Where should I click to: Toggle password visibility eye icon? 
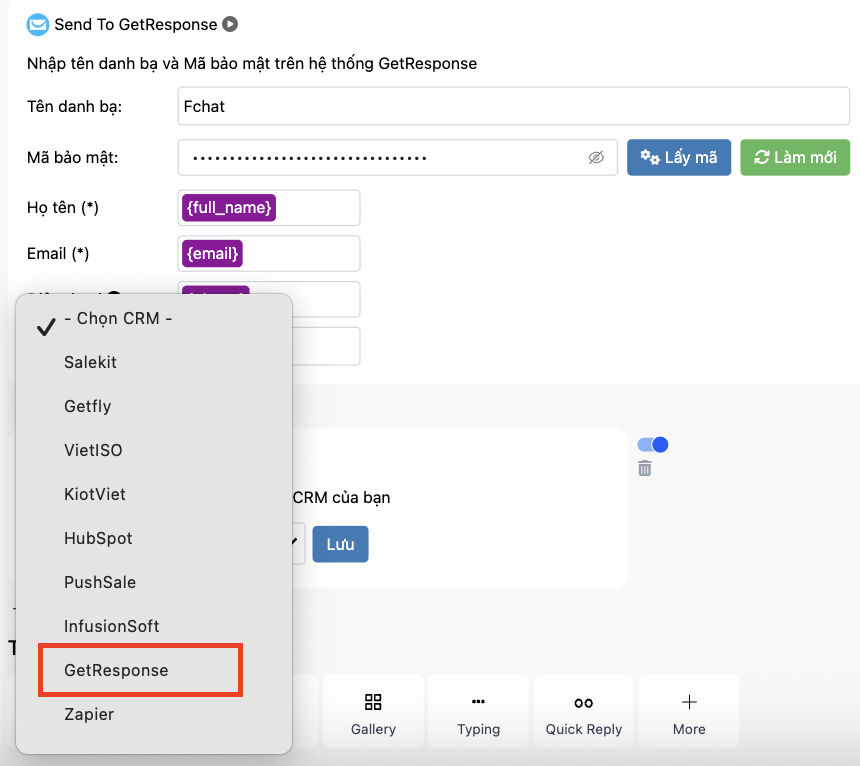[x=596, y=158]
